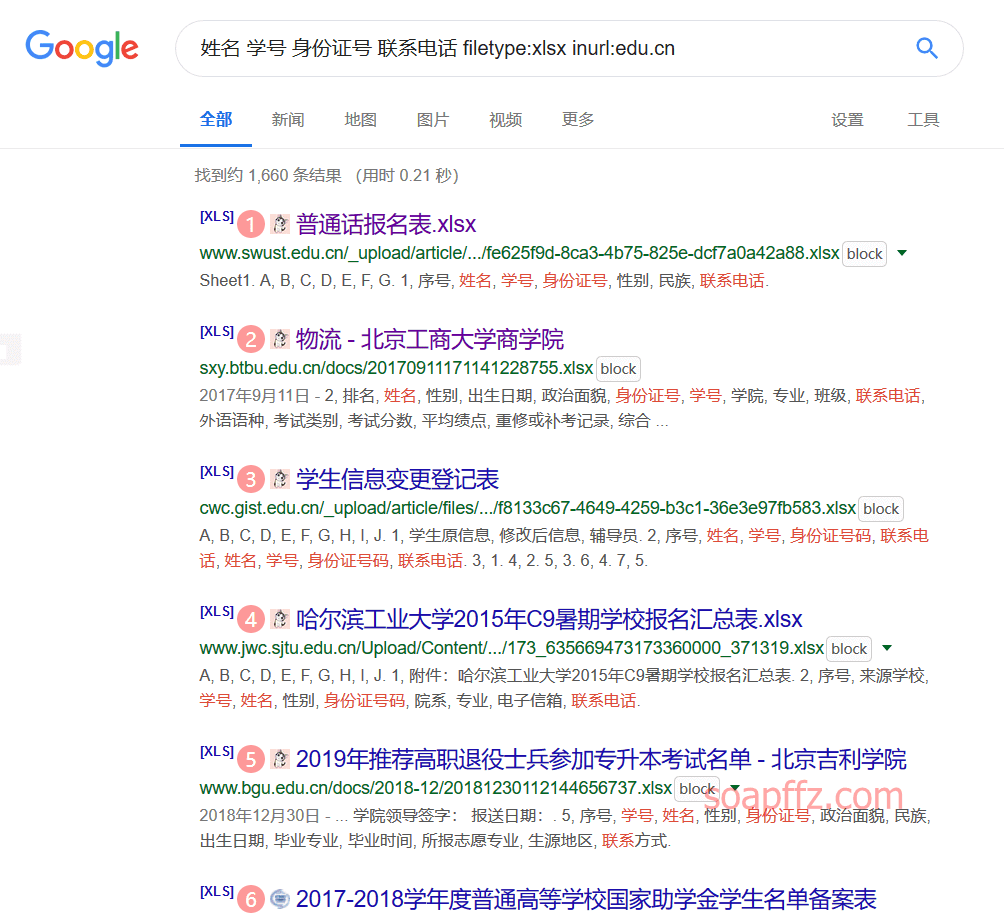Select the 全部 tab
Image resolution: width=1004 pixels, height=916 pixels.
coord(216,120)
